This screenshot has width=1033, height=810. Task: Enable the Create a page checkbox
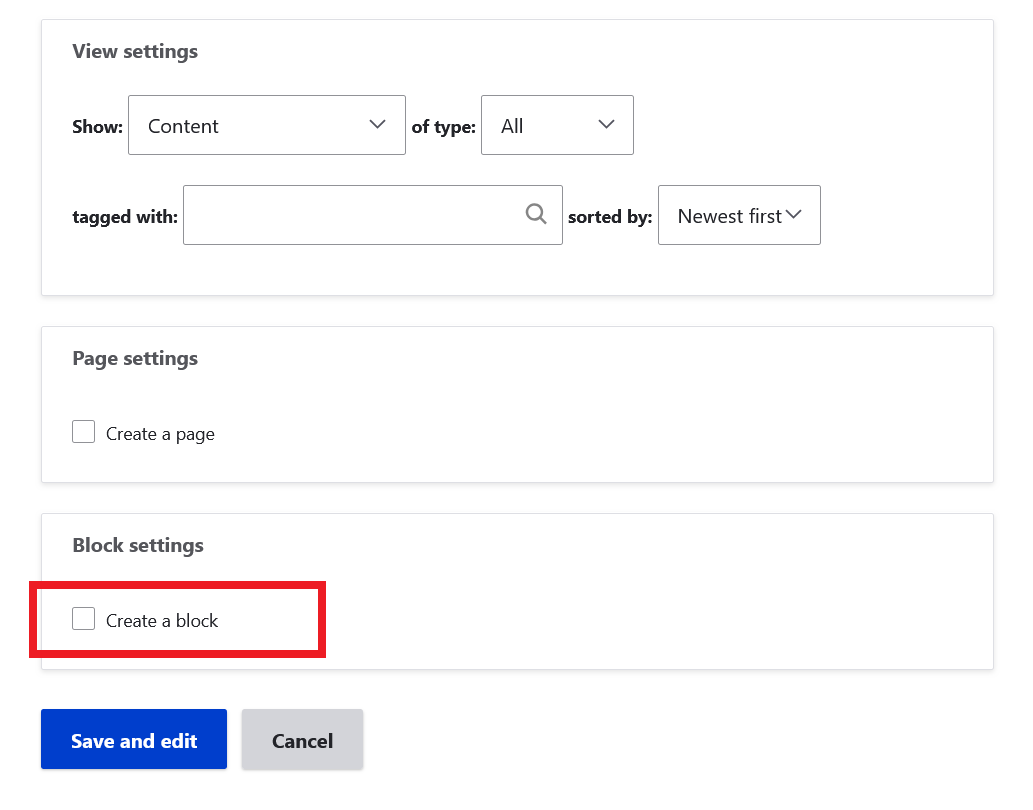pyautogui.click(x=83, y=431)
